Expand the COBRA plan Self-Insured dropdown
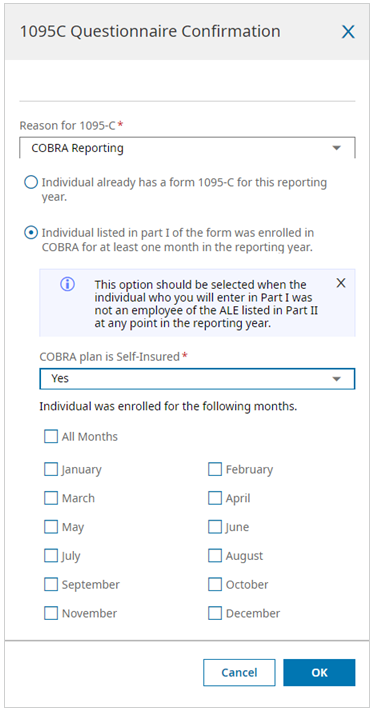376x713 pixels. (x=336, y=379)
